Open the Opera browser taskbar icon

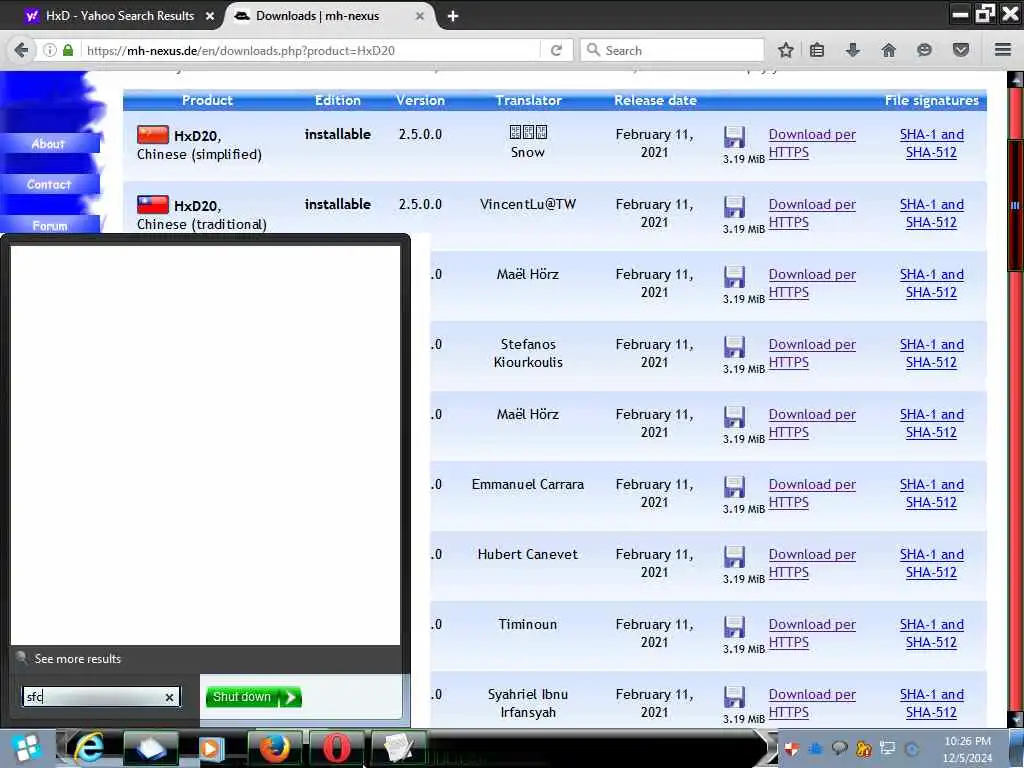(336, 748)
